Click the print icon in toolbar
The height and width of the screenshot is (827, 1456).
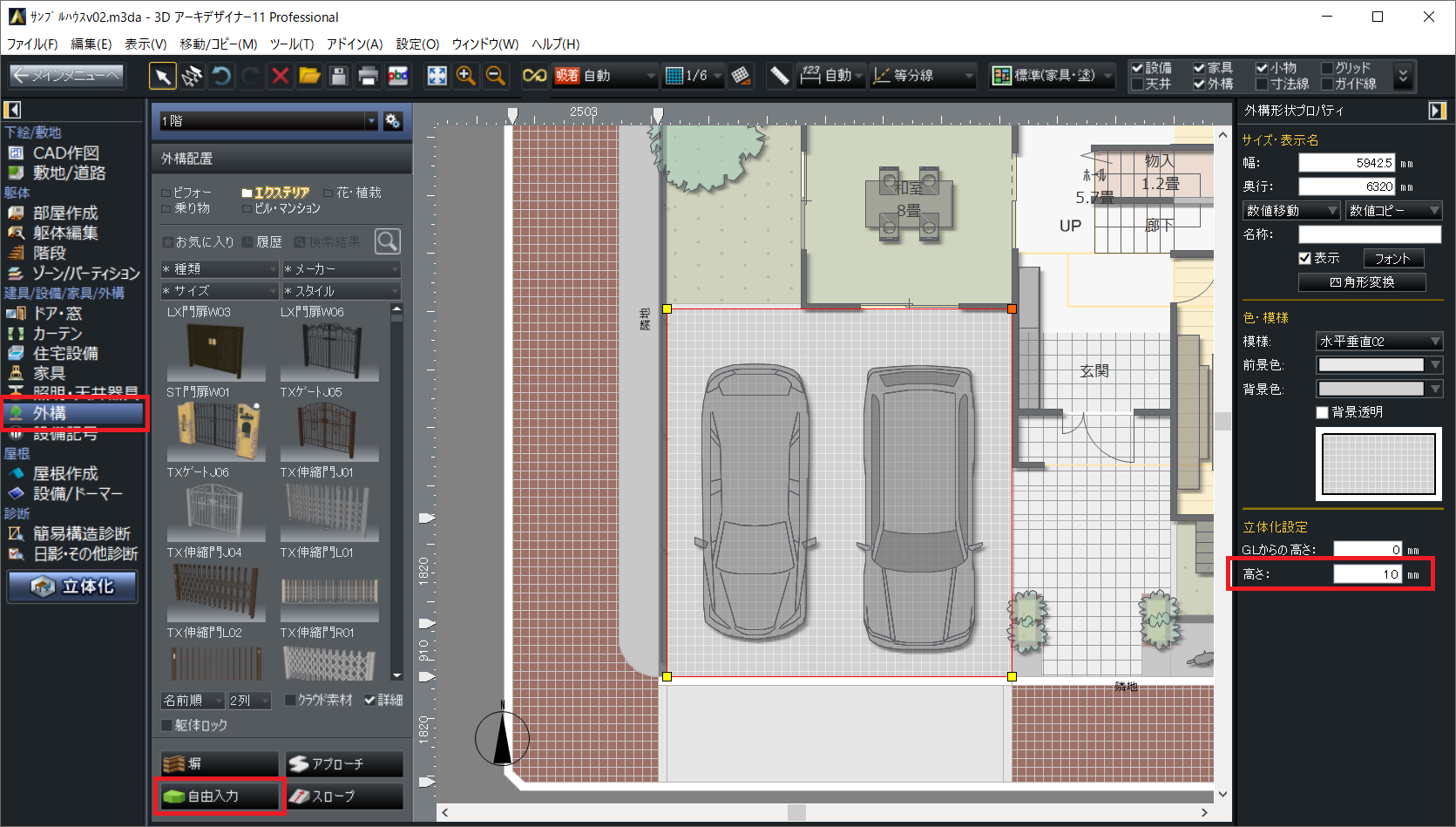(368, 77)
